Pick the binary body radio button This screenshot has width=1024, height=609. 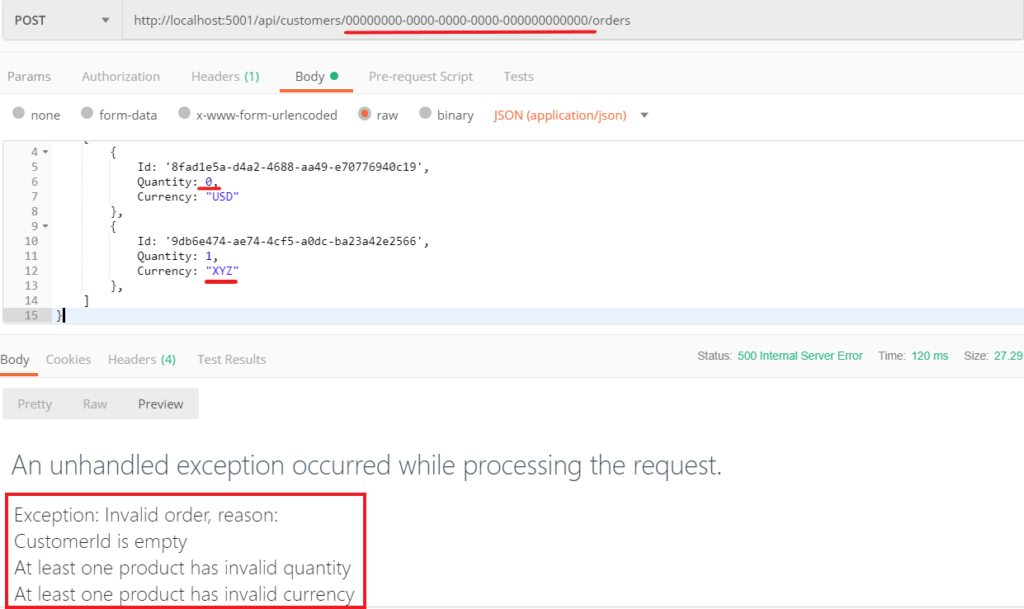pyautogui.click(x=427, y=114)
